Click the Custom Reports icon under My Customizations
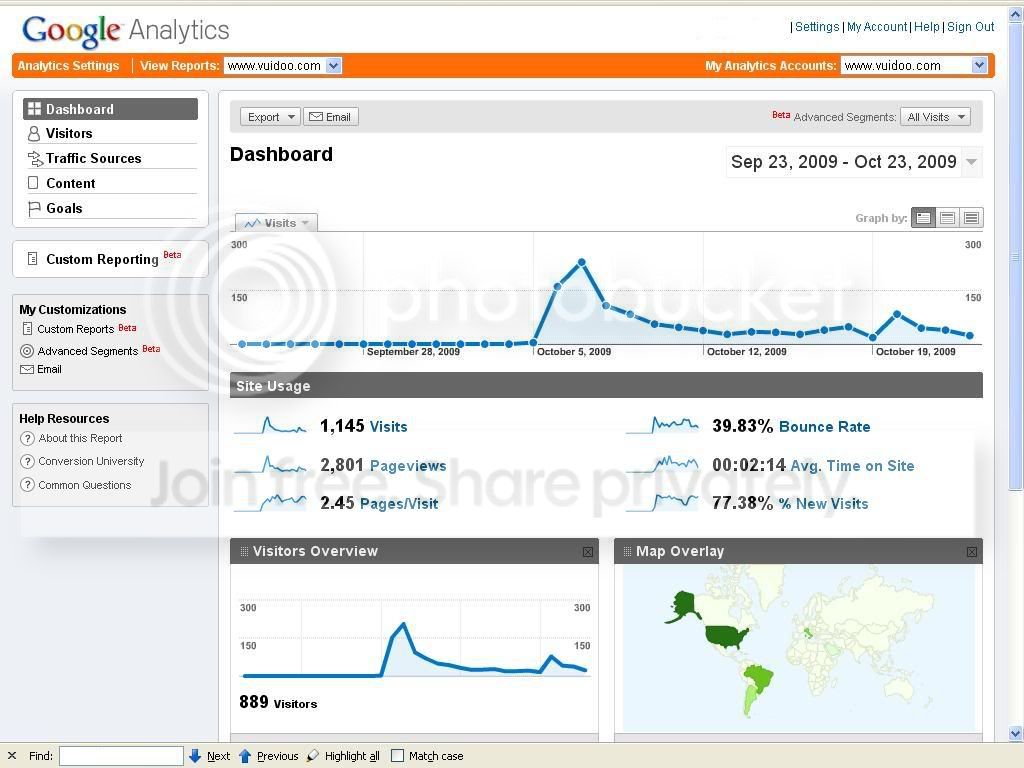1024x768 pixels. (x=27, y=328)
